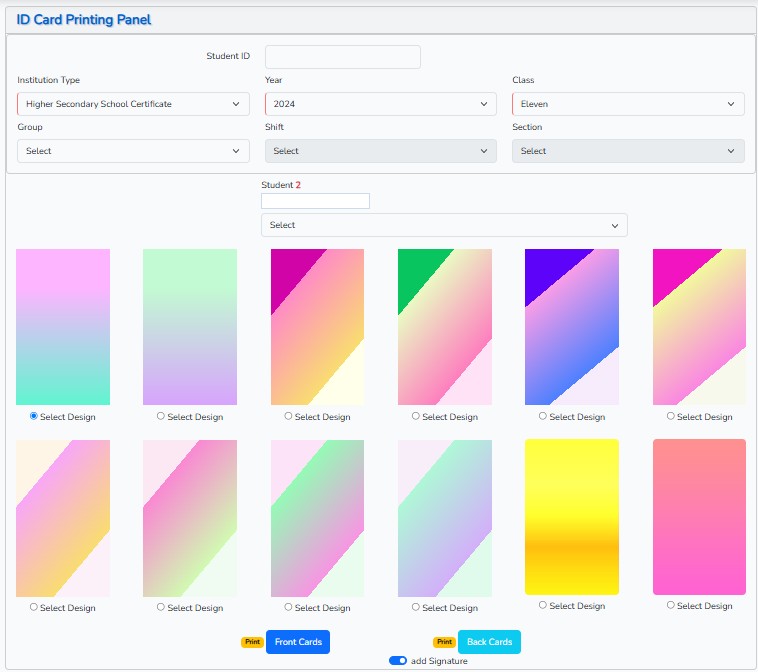Image resolution: width=758 pixels, height=672 pixels.
Task: Open the Class dropdown showing Eleven
Action: tap(628, 104)
